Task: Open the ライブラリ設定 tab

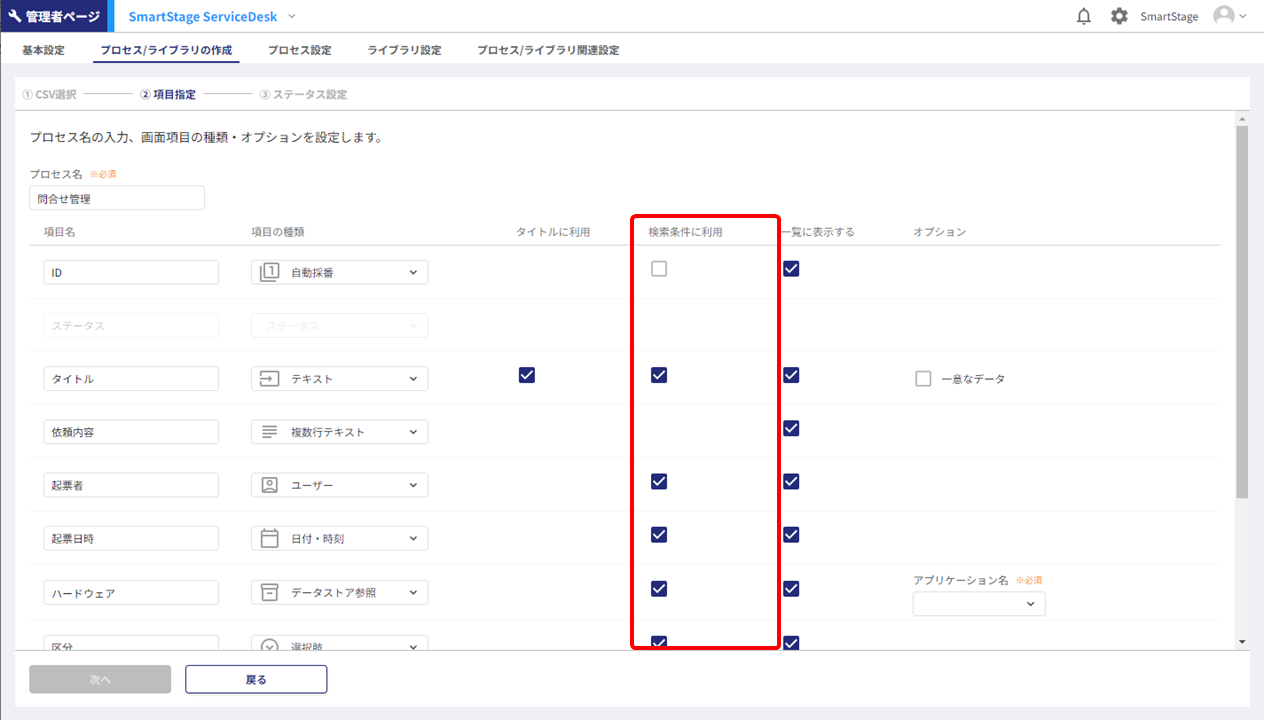Action: (x=404, y=50)
